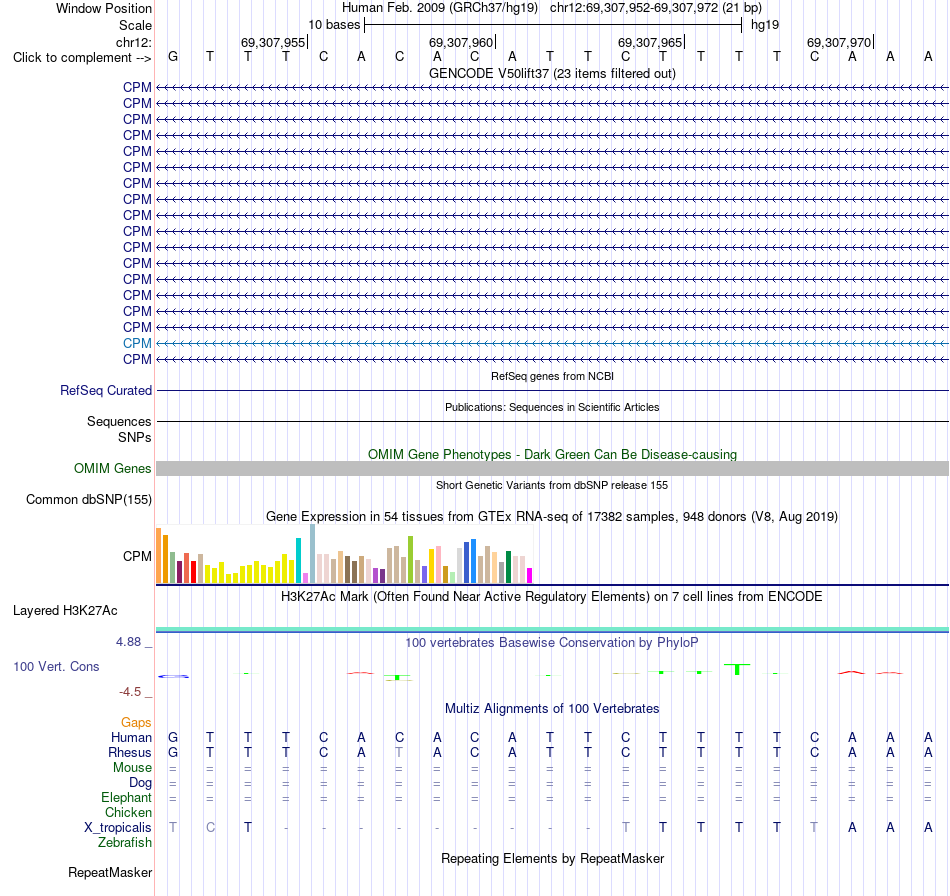Click the G base in the complement row
This screenshot has height=896, width=950.
(173, 57)
